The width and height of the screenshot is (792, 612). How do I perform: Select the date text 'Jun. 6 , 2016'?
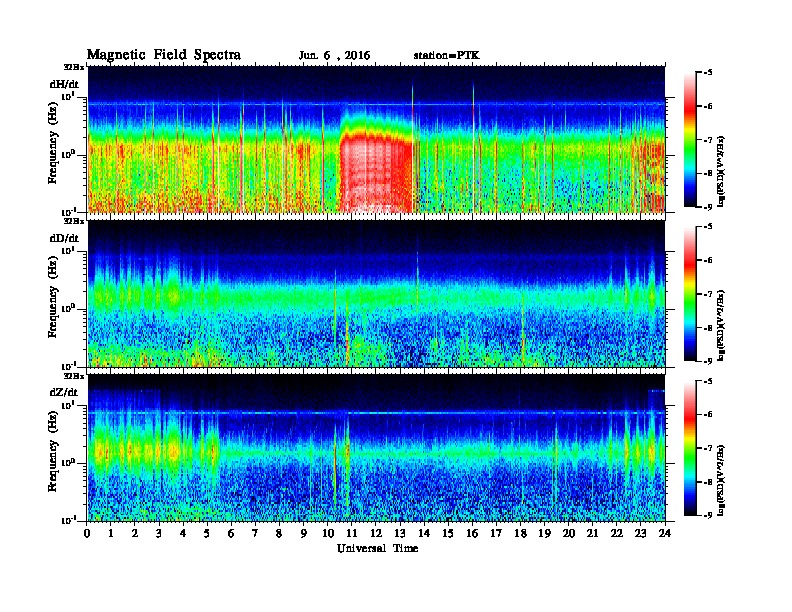click(334, 56)
